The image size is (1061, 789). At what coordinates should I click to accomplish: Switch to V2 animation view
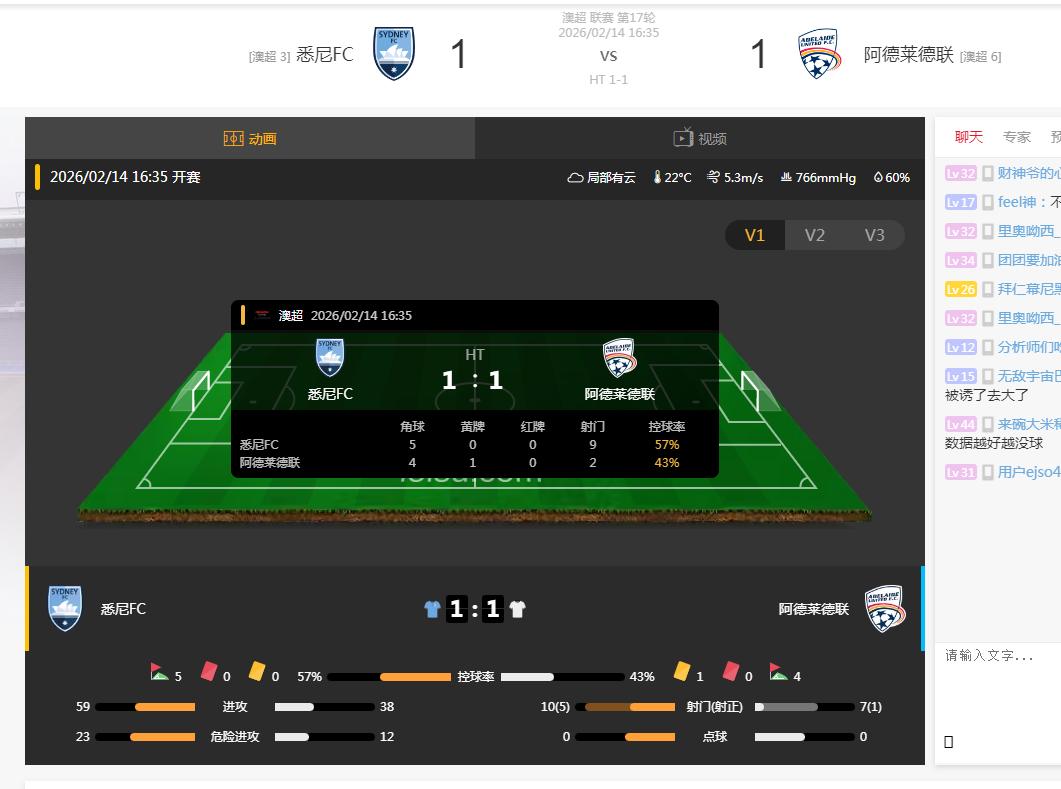[x=815, y=235]
